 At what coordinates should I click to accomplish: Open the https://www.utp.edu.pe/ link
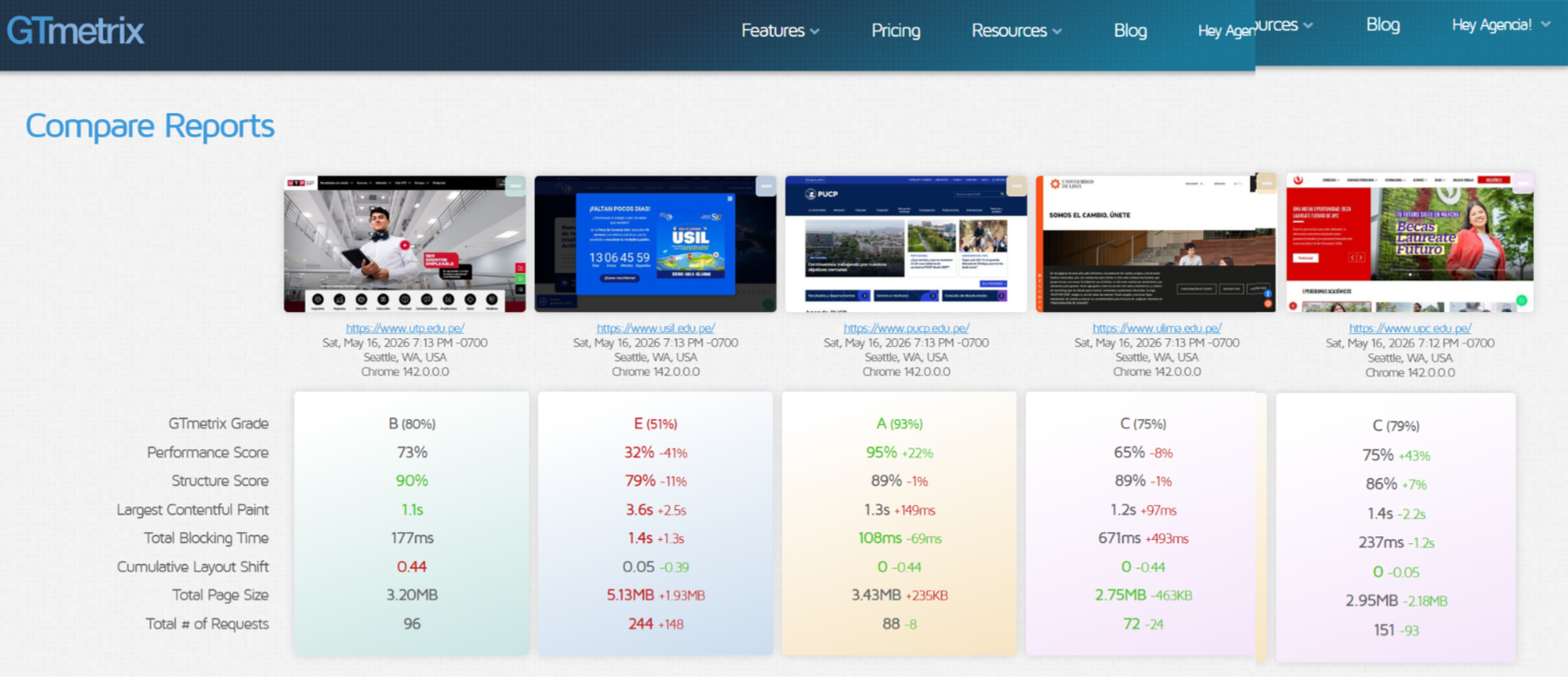pos(405,329)
